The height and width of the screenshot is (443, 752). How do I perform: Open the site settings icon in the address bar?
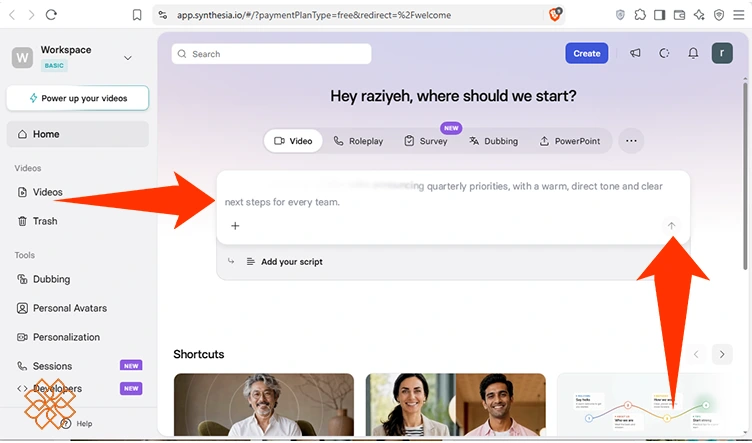tap(163, 15)
